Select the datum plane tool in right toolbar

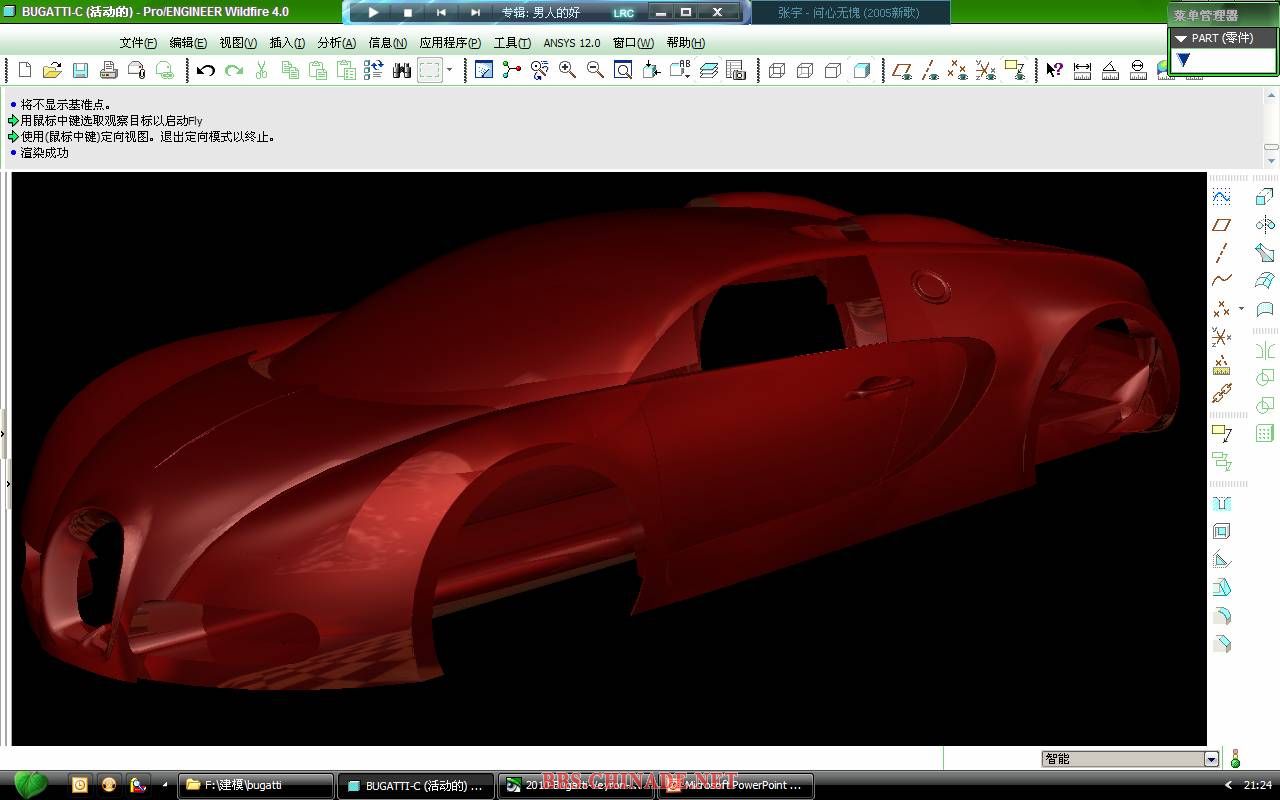1221,225
